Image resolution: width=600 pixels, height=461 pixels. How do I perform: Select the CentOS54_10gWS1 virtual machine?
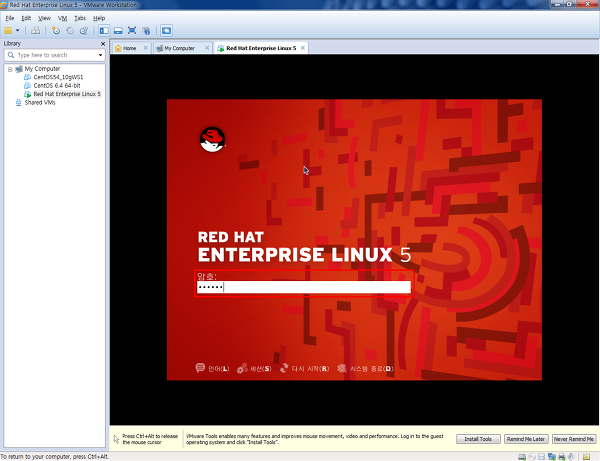pyautogui.click(x=58, y=77)
